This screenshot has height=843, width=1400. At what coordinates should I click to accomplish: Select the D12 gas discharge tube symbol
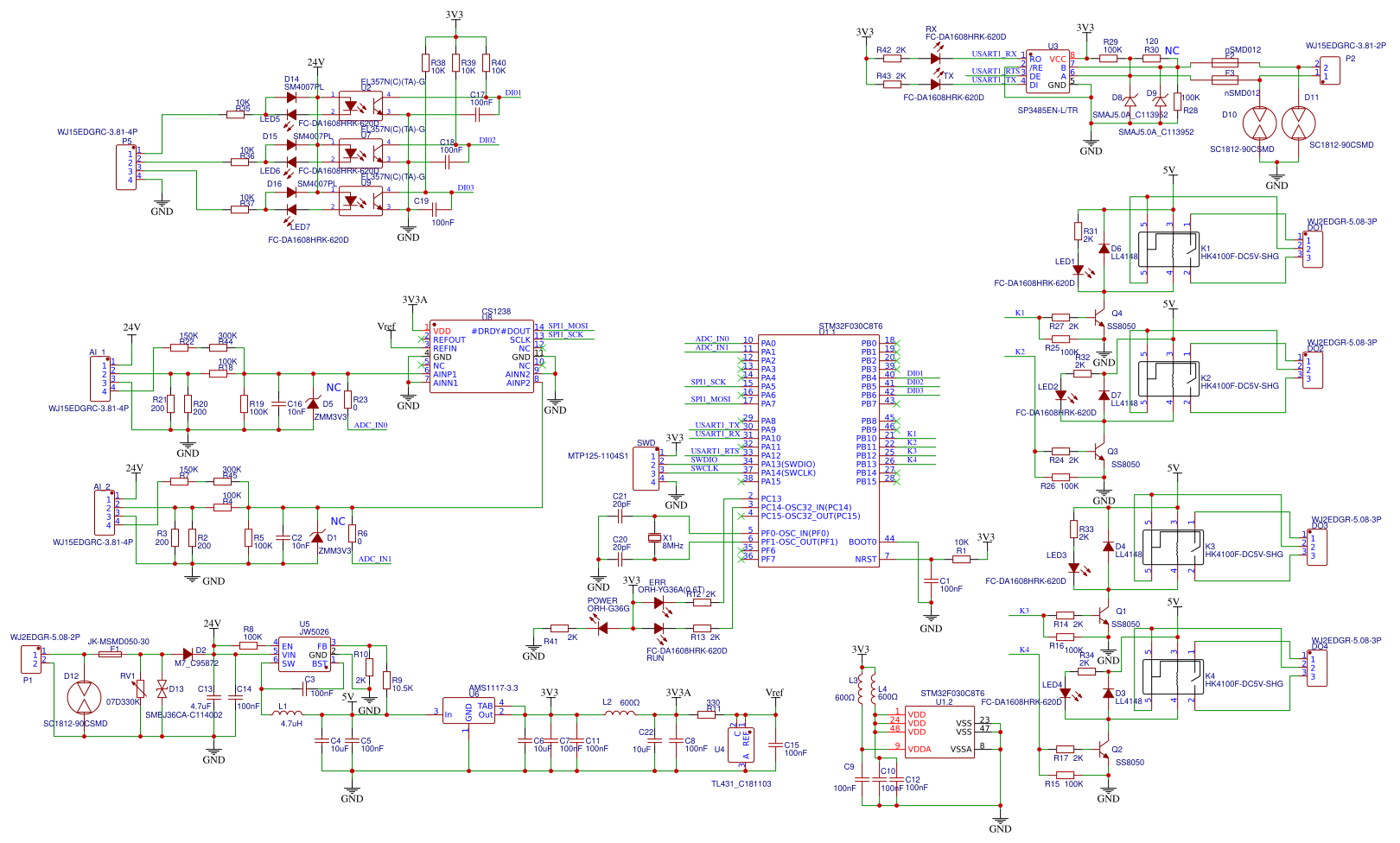[84, 697]
